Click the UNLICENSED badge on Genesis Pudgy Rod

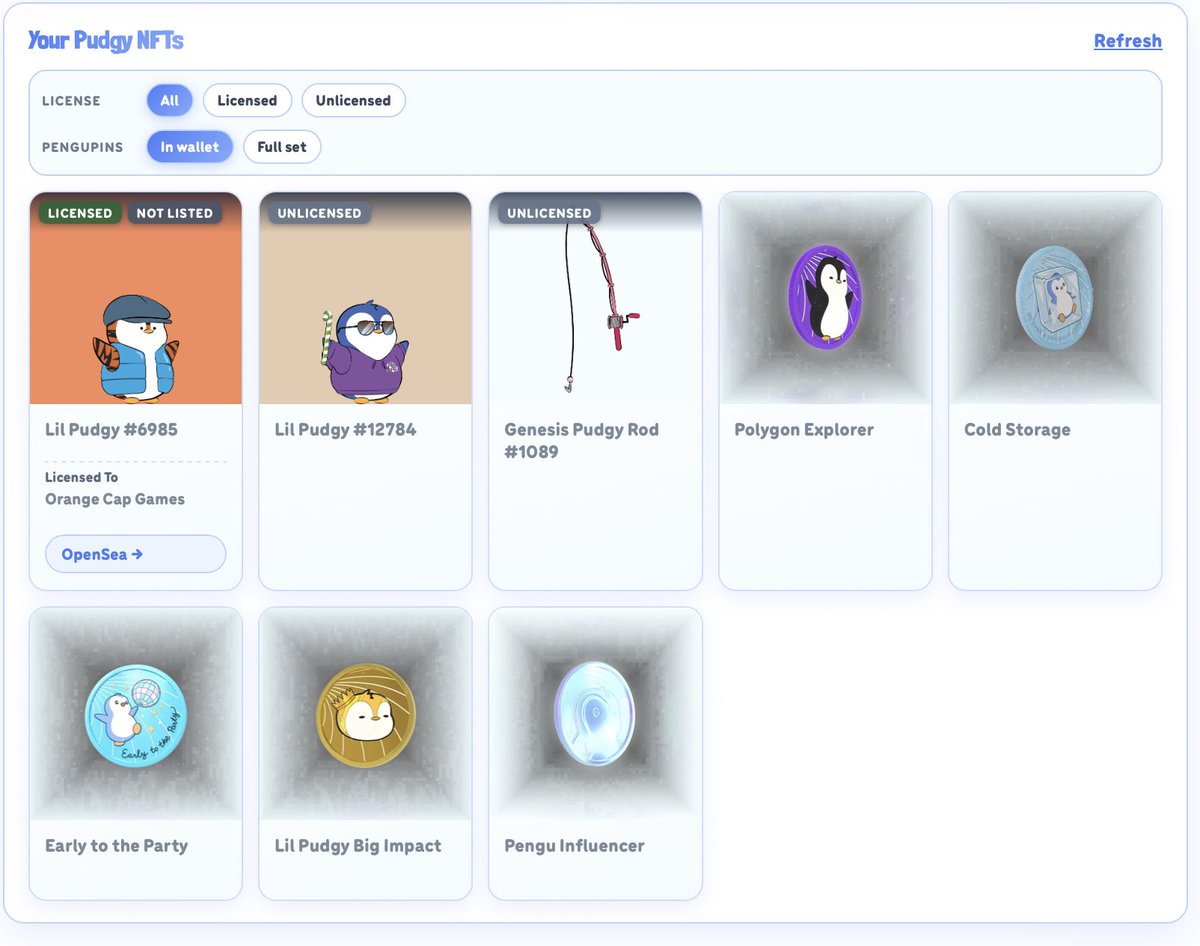[549, 213]
